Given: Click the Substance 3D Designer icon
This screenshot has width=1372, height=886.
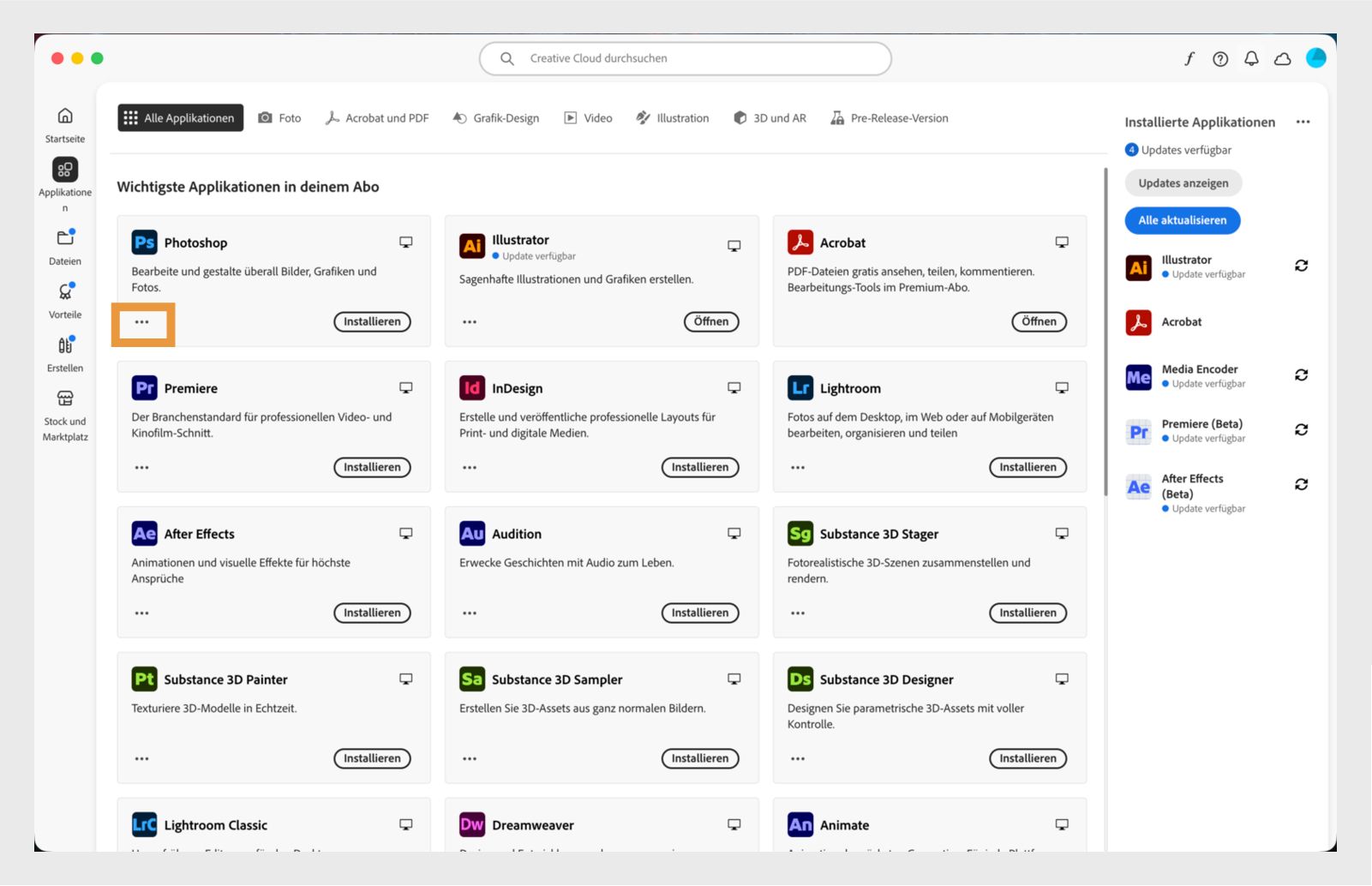Looking at the screenshot, I should (800, 679).
